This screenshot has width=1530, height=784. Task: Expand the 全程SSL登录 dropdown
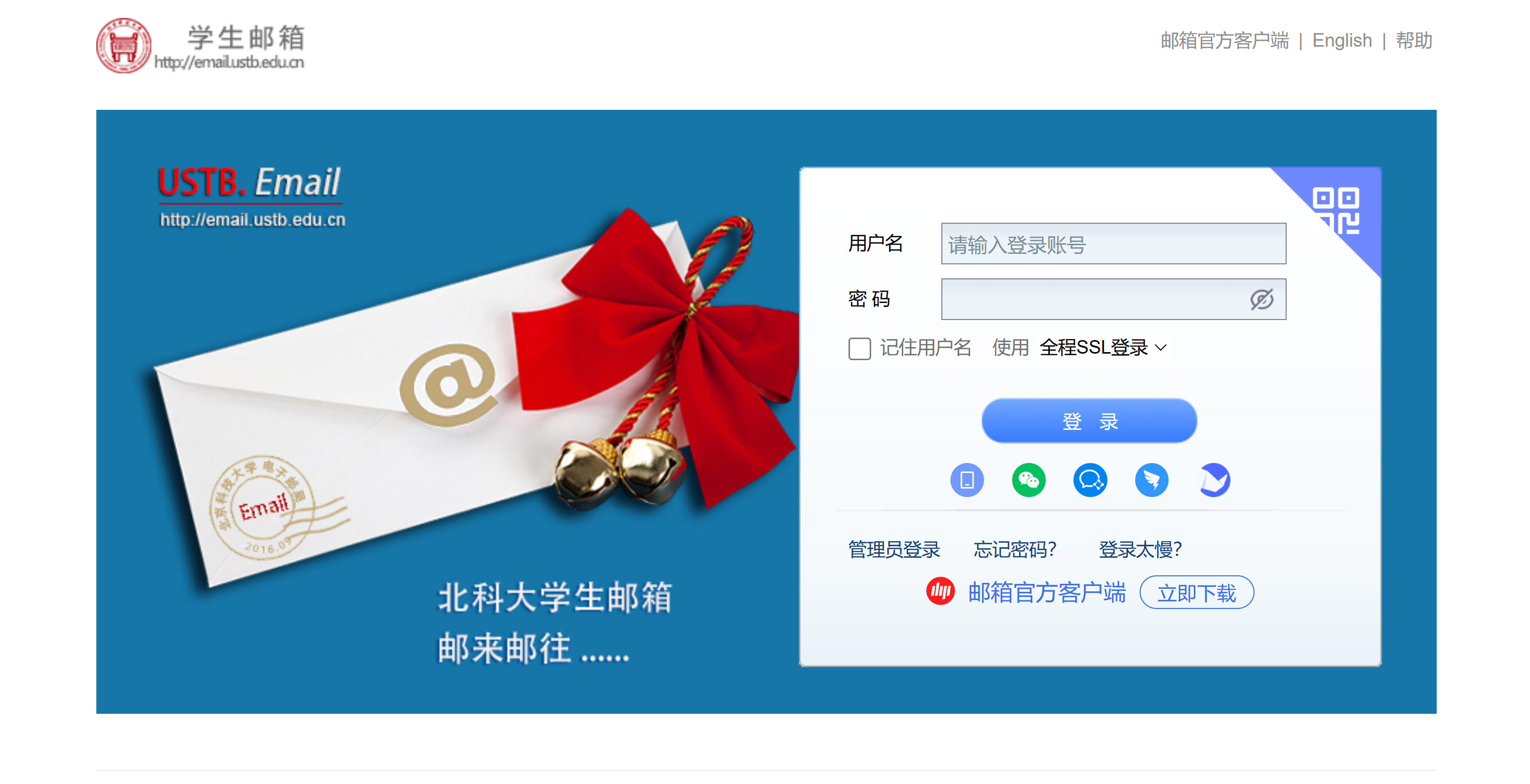click(x=1103, y=348)
